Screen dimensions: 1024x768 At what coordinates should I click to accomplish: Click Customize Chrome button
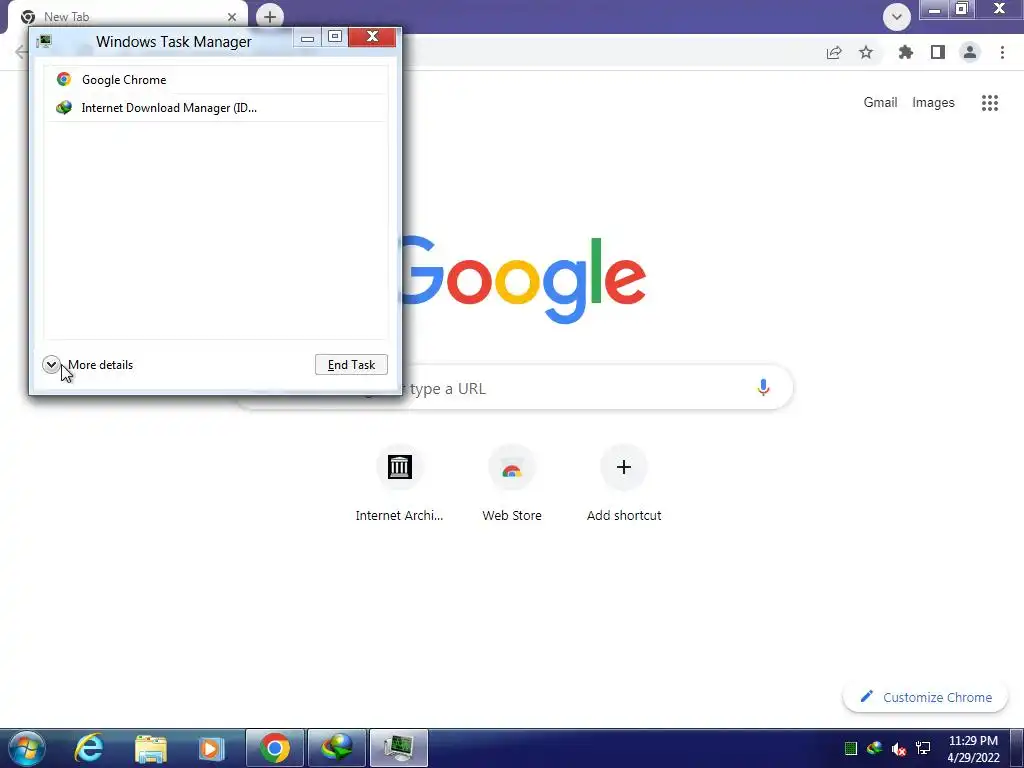(926, 697)
